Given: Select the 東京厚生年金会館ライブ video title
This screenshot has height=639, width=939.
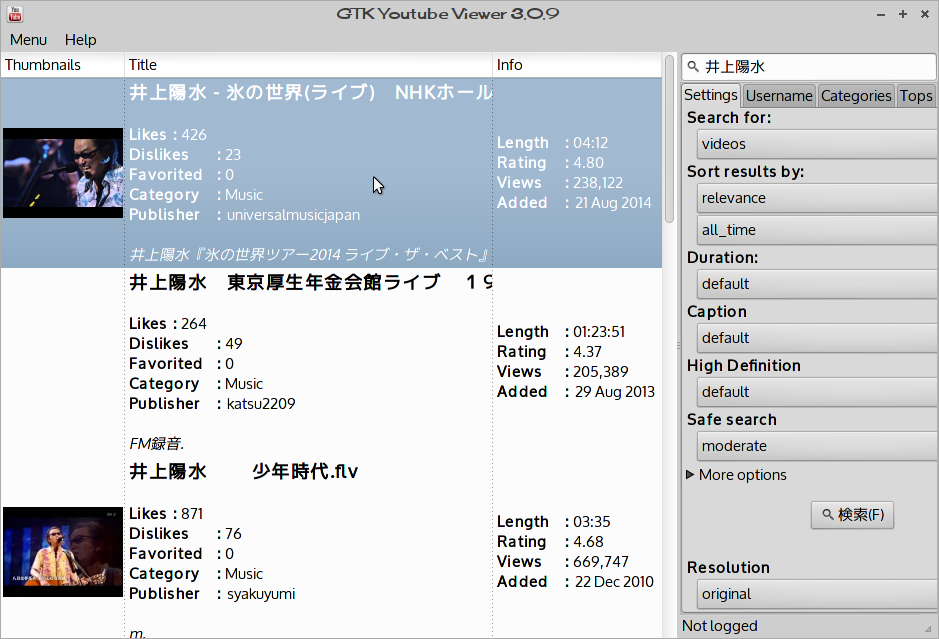Looking at the screenshot, I should tap(310, 282).
